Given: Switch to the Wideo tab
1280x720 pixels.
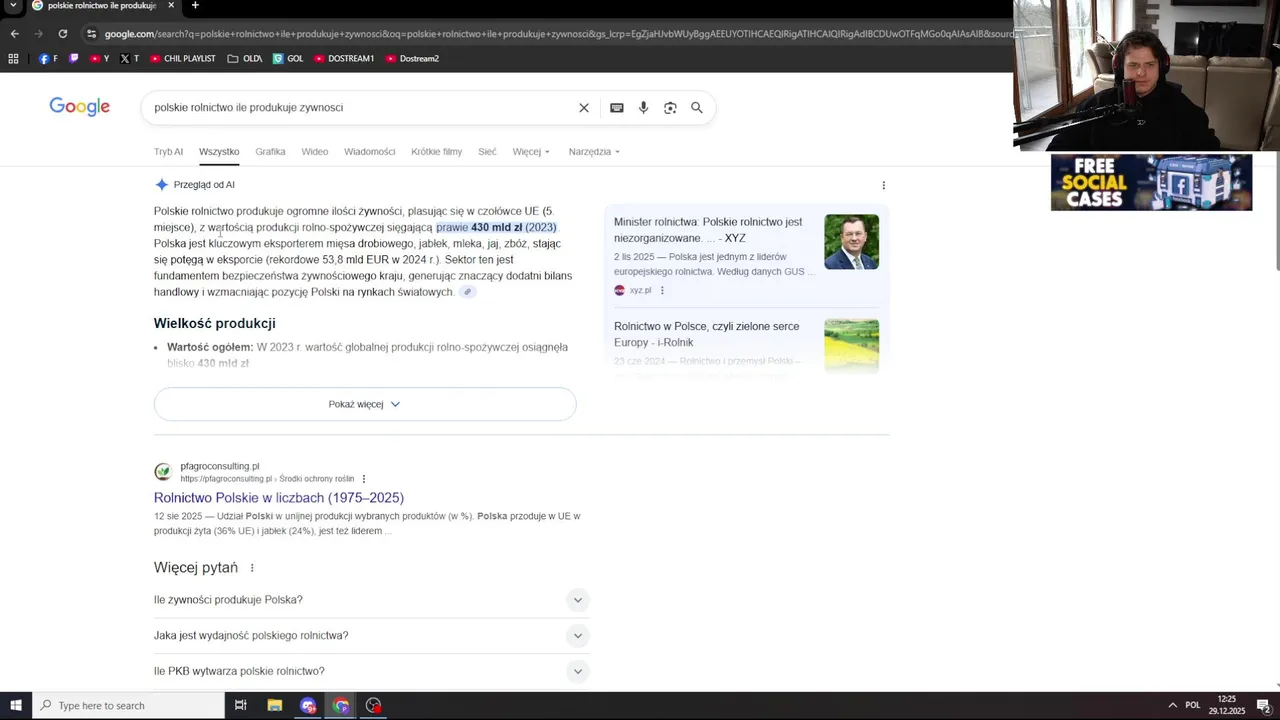Looking at the screenshot, I should tap(315, 152).
